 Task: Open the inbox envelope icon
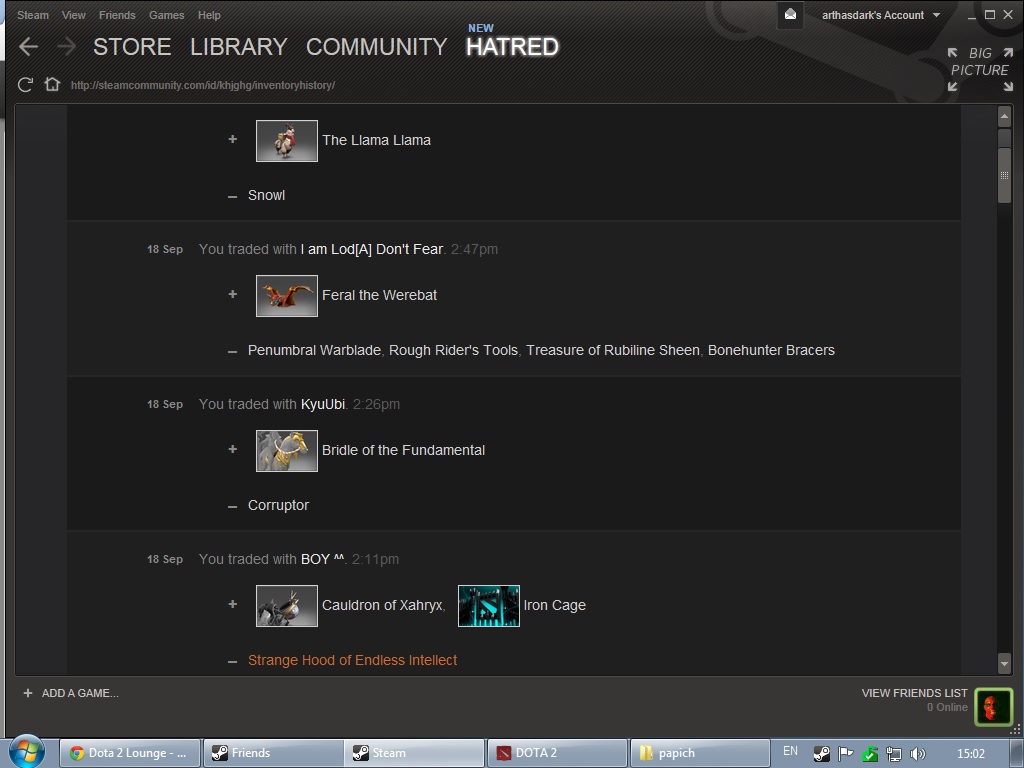coord(790,14)
